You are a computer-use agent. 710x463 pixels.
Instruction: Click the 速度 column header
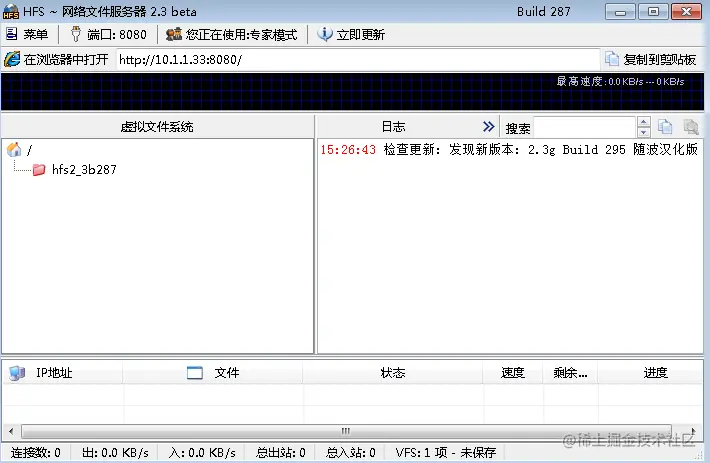coord(513,372)
